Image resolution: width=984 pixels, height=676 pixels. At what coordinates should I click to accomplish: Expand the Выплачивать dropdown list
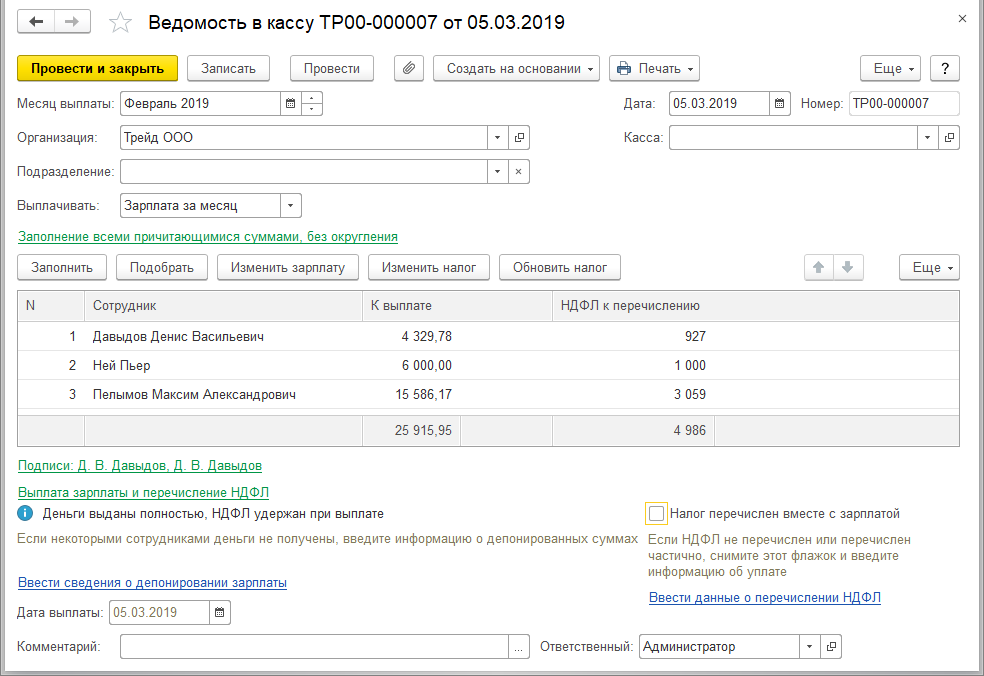290,205
